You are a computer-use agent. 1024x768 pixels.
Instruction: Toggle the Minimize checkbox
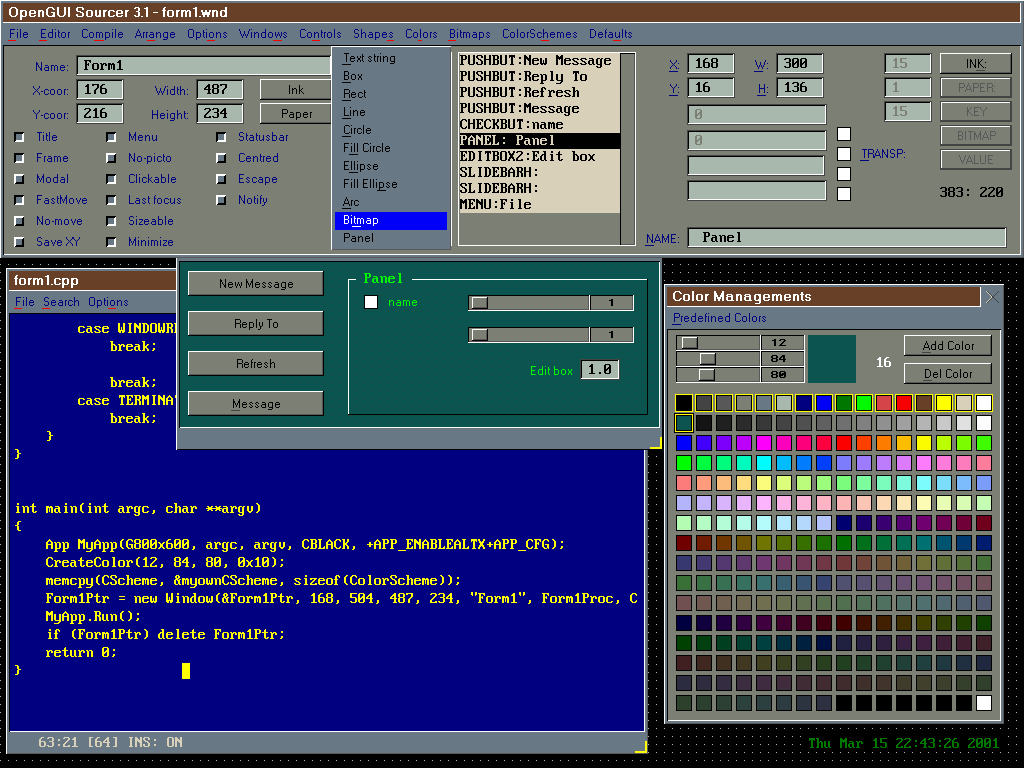point(112,242)
